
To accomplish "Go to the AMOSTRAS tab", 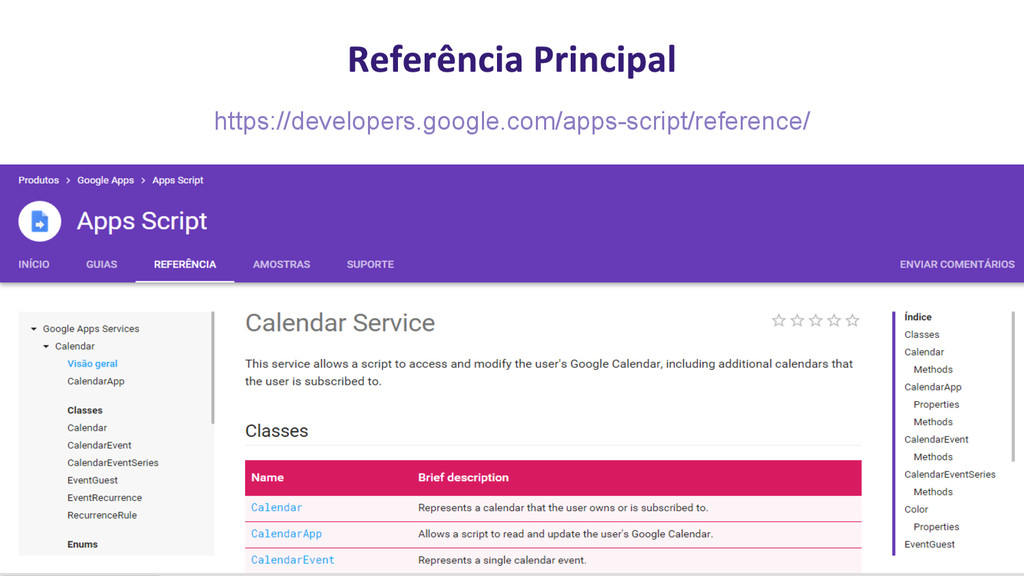I will [x=281, y=264].
